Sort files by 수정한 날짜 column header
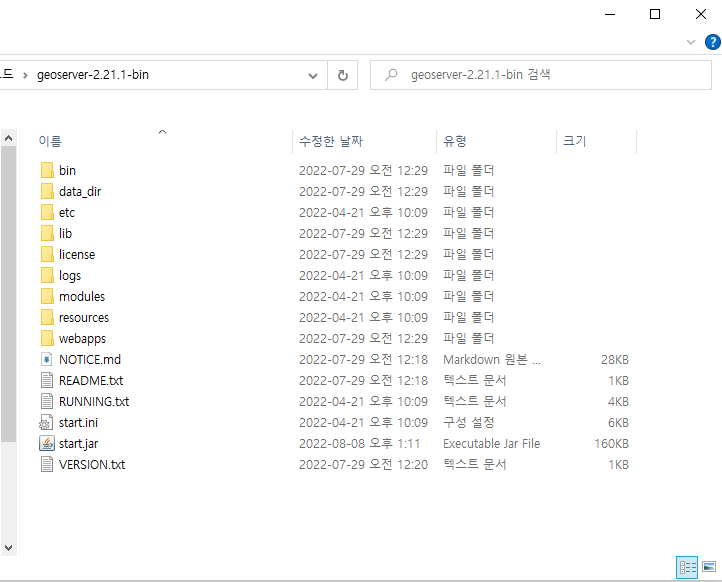722x582 pixels. [x=331, y=141]
